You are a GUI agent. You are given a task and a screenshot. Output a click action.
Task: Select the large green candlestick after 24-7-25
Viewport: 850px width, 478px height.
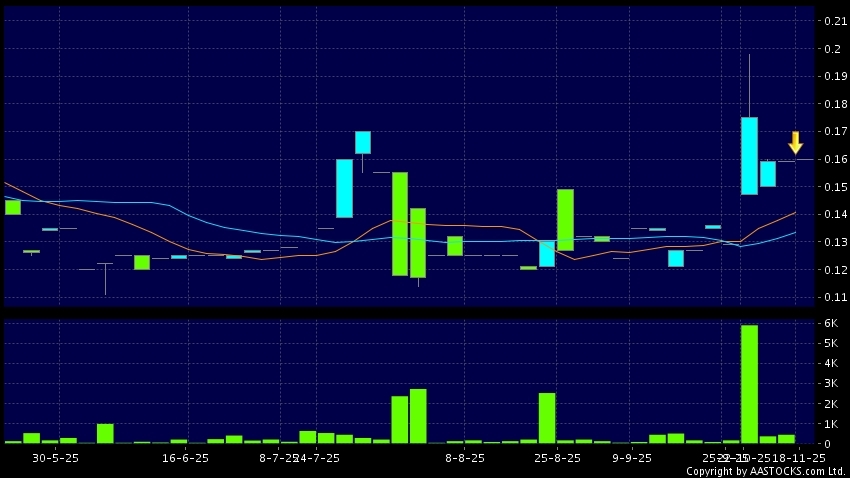400,223
